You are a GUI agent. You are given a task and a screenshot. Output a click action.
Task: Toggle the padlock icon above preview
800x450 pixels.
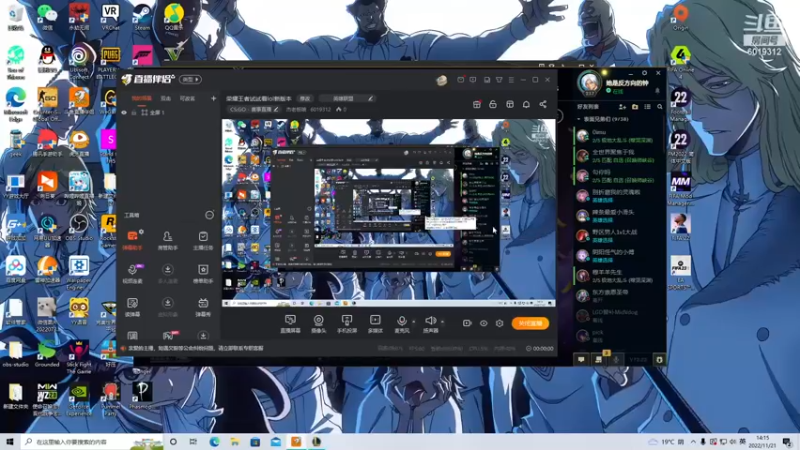pyautogui.click(x=493, y=104)
